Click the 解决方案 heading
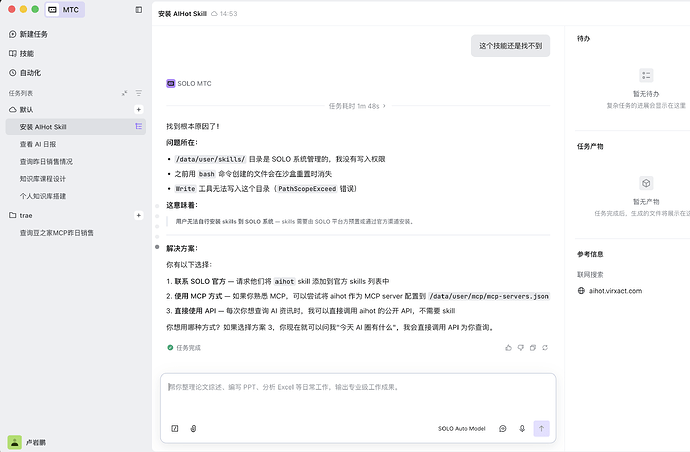This screenshot has width=690, height=452. coord(182,249)
